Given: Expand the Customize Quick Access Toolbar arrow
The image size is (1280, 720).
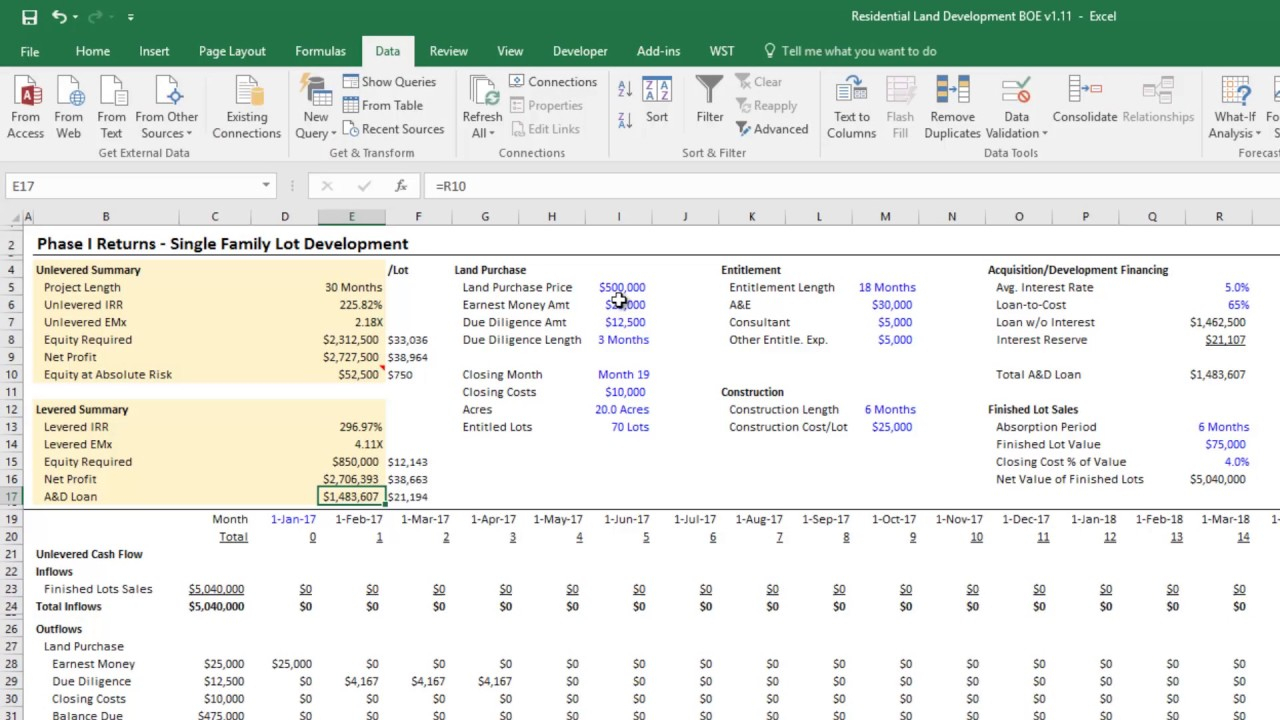Looking at the screenshot, I should coord(130,17).
